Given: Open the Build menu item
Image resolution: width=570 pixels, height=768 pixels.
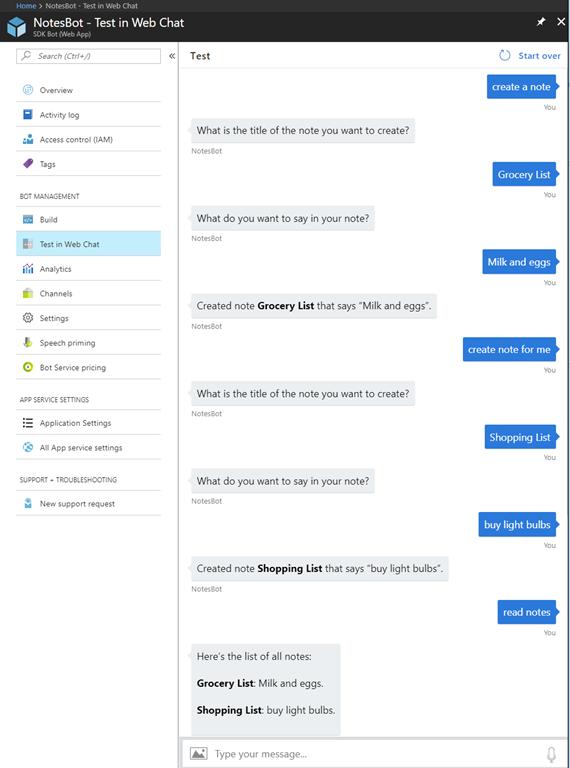Looking at the screenshot, I should point(88,219).
